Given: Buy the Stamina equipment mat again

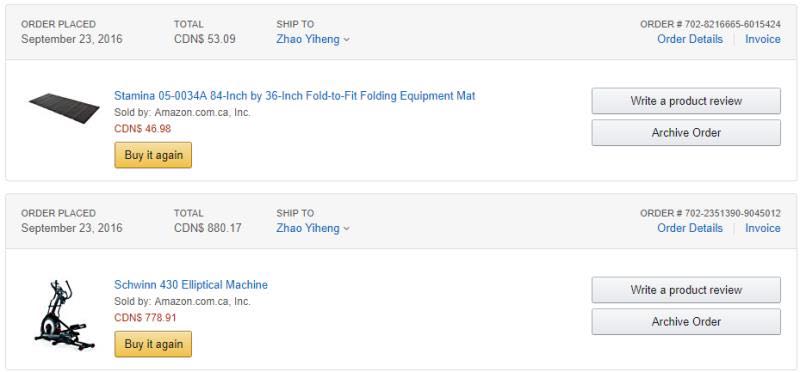Looking at the screenshot, I should [x=153, y=155].
